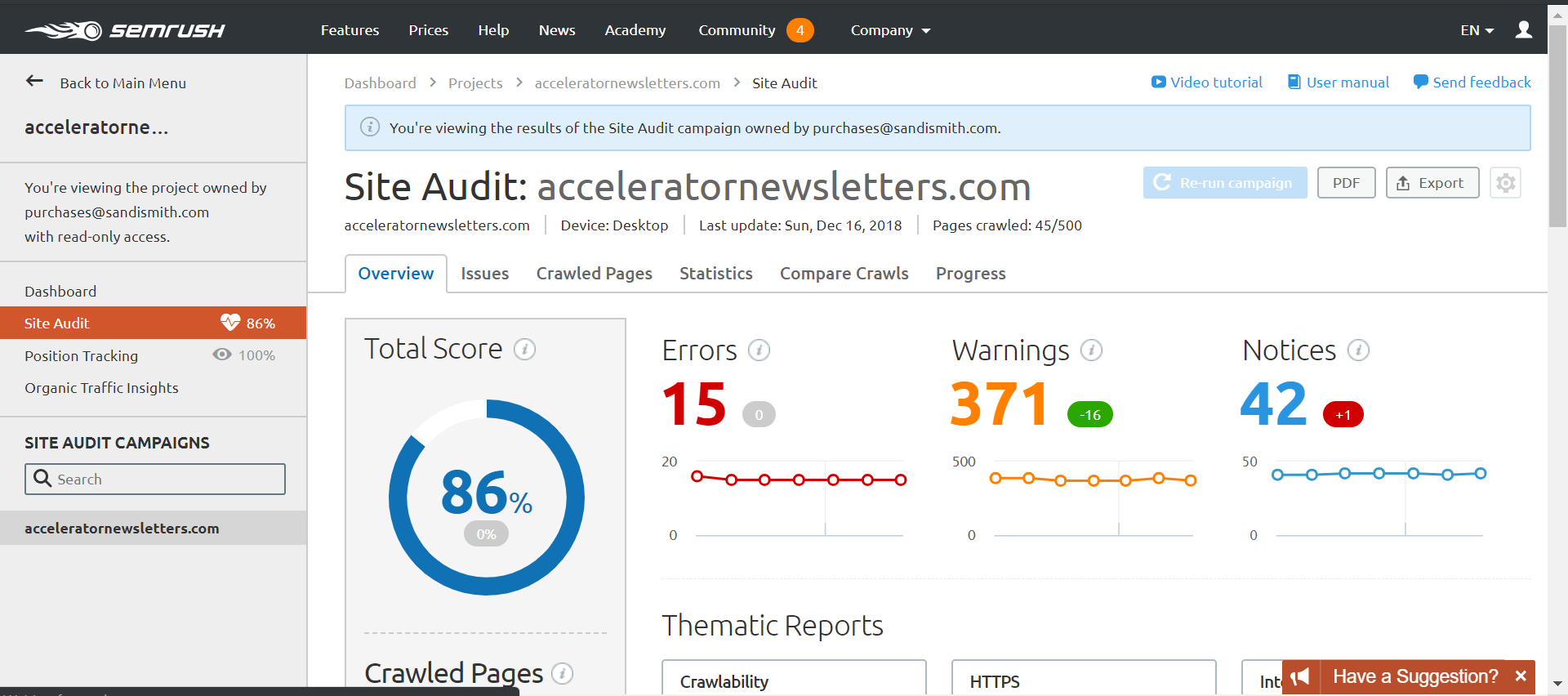Click the info icon in blue banner
Screen dimensions: 1568x696
[x=370, y=127]
